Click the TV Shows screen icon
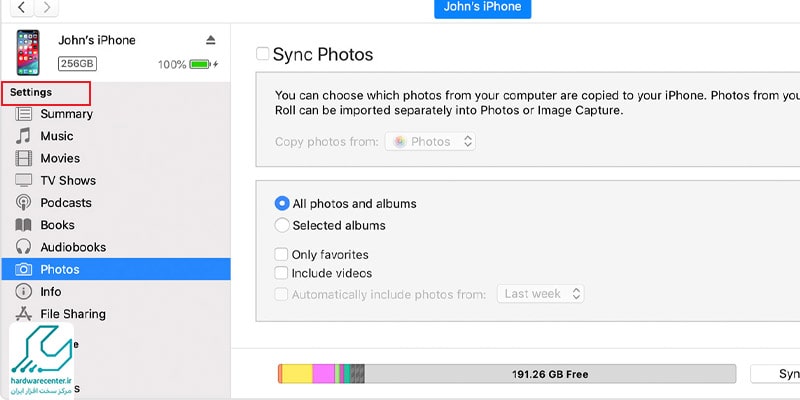The image size is (800, 400). click(x=23, y=180)
